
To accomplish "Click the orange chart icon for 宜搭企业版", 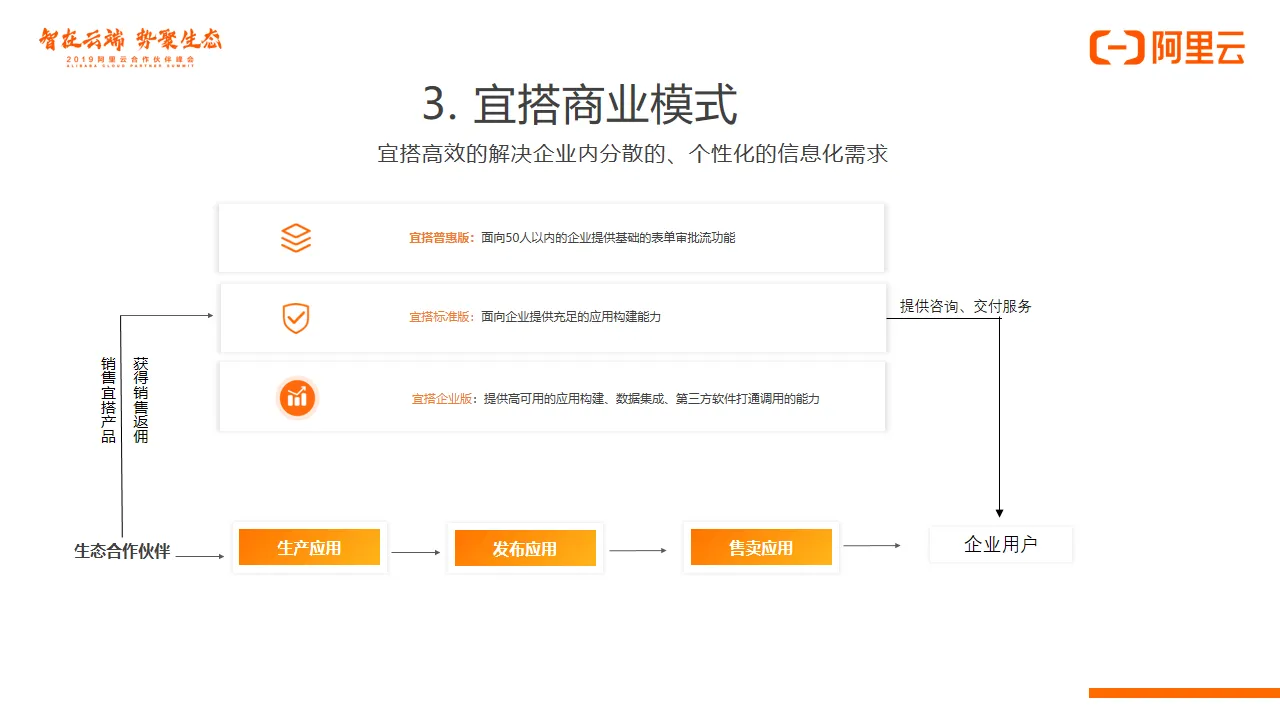I will pos(296,398).
